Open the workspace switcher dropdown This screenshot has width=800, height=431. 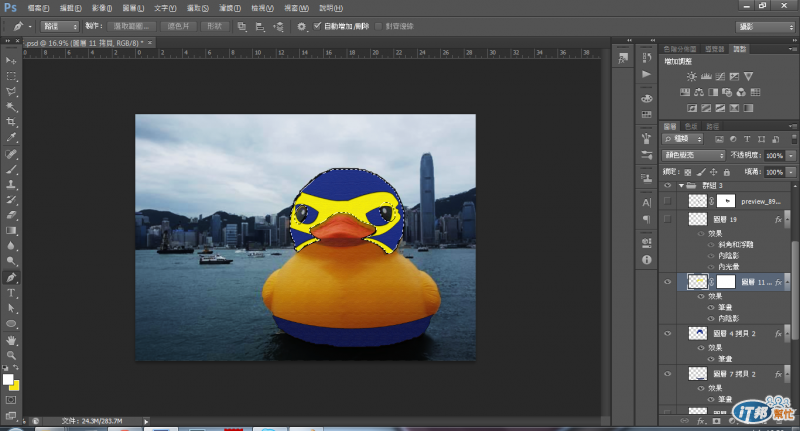pos(765,27)
